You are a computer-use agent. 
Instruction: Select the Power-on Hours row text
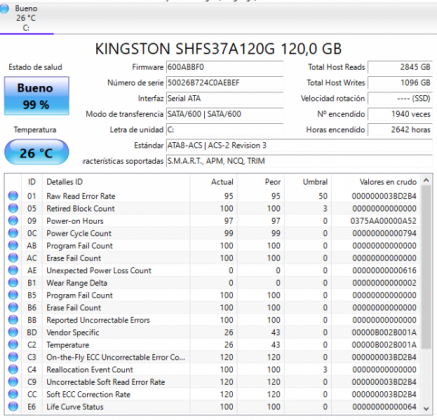point(75,221)
